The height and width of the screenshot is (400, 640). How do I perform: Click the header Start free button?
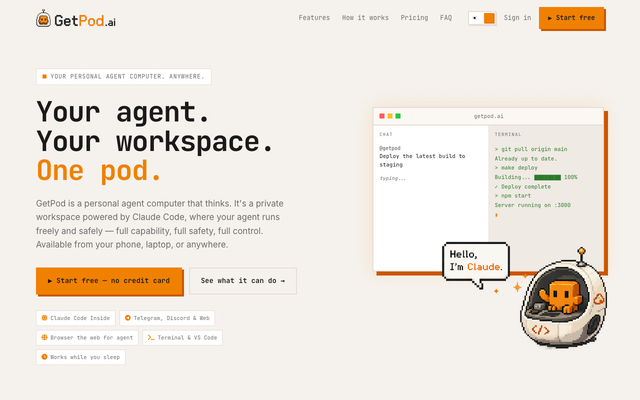tap(571, 18)
